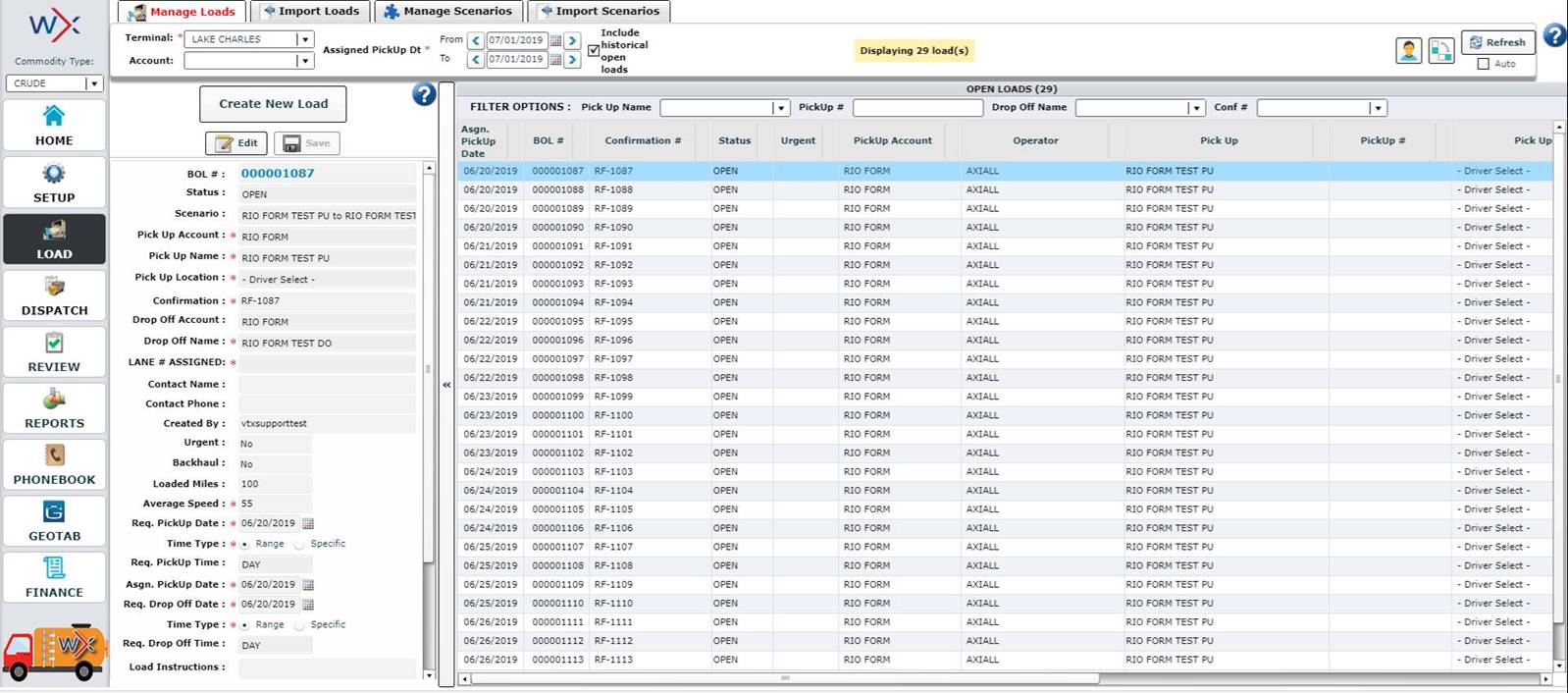Open calendar for Req. PickUp Date

308,524
